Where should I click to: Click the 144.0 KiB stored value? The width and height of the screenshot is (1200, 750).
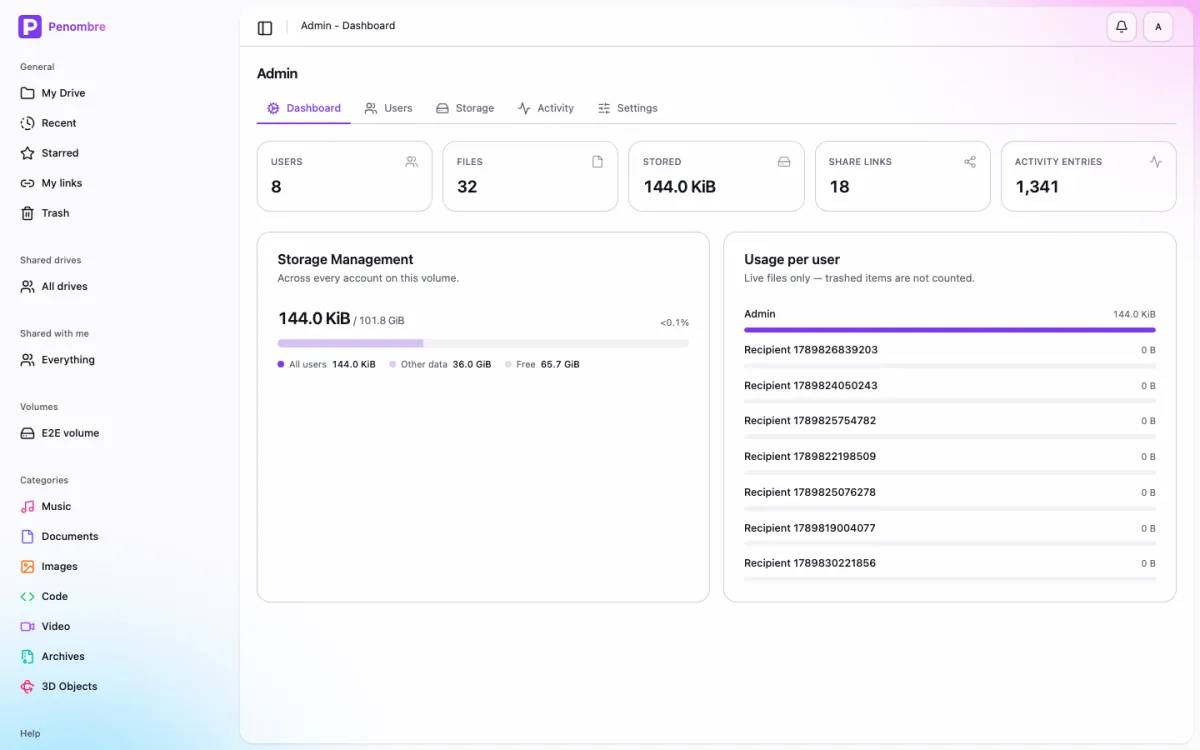[680, 187]
